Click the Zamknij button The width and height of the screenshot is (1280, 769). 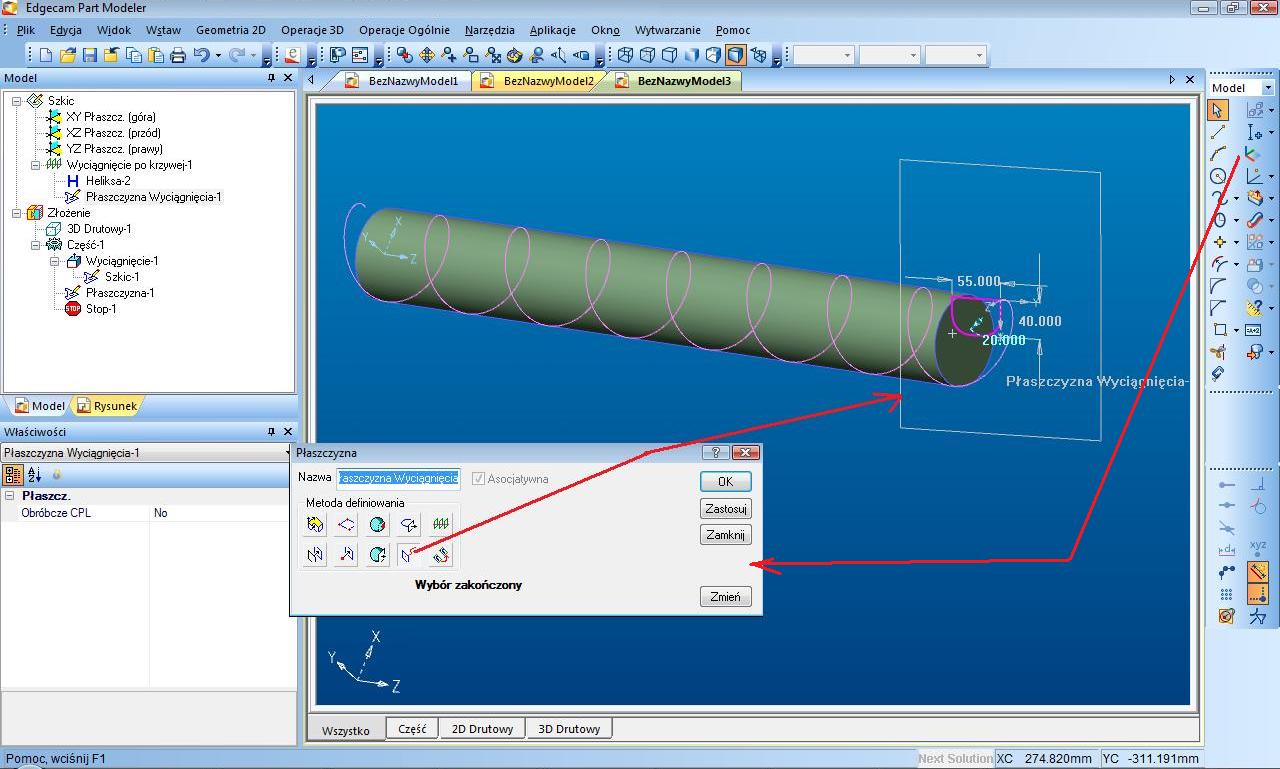click(x=725, y=535)
